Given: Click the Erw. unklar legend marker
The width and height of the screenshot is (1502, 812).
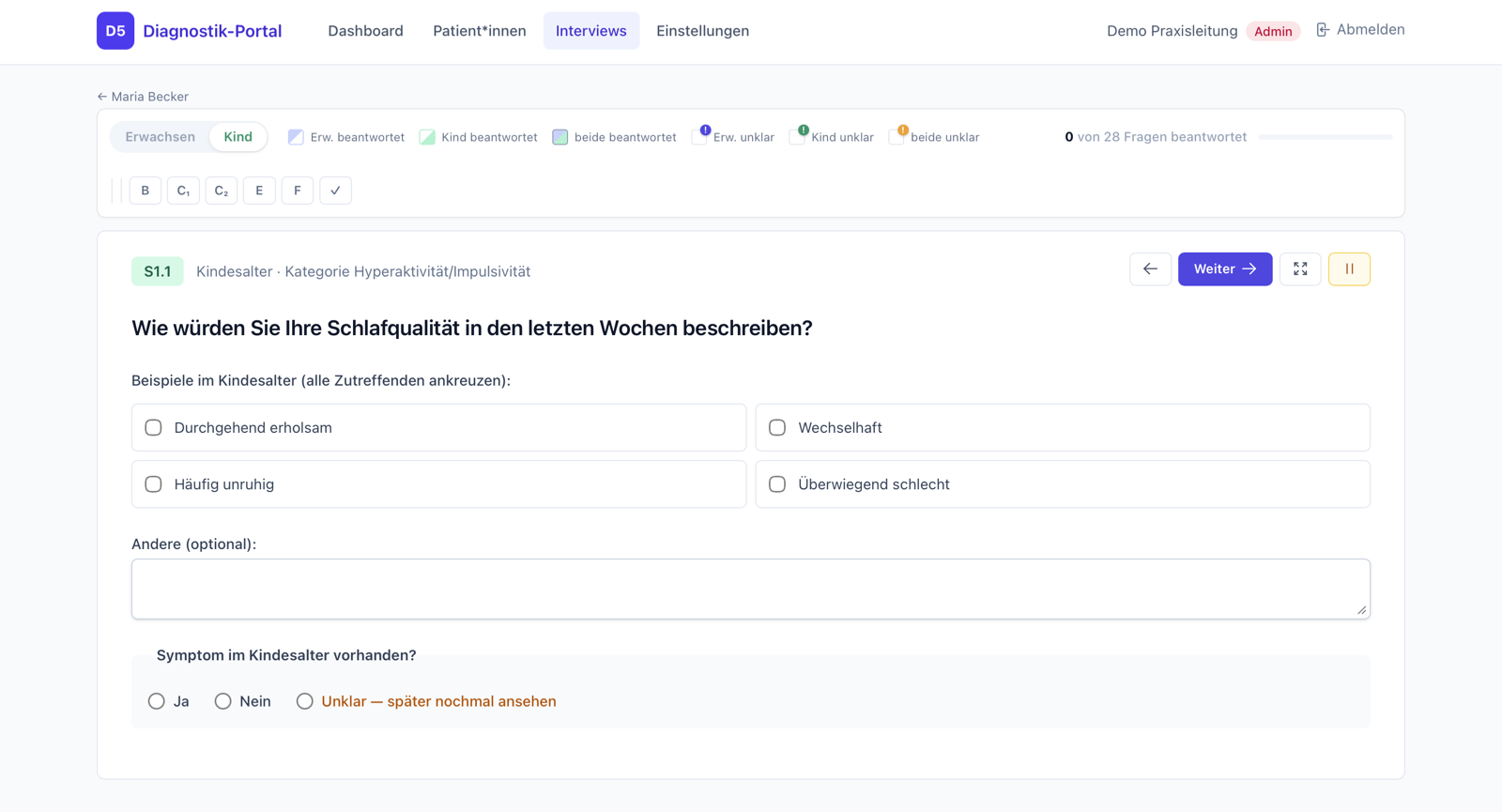Looking at the screenshot, I should click(x=700, y=136).
